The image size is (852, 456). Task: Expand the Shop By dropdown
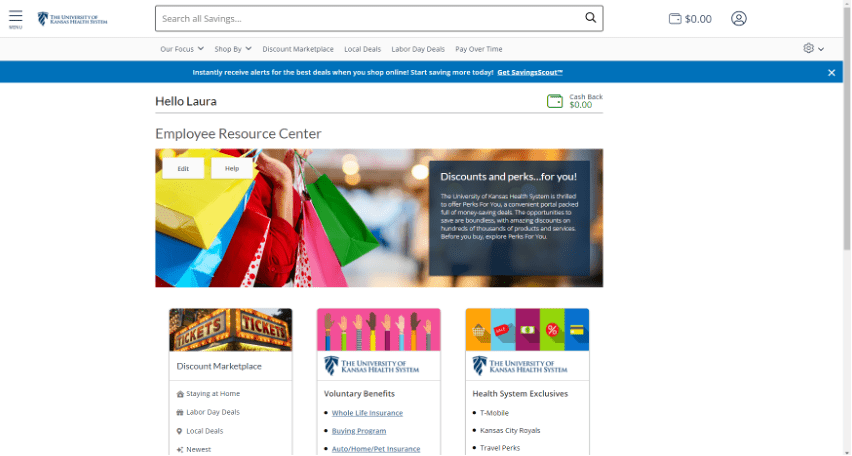233,49
